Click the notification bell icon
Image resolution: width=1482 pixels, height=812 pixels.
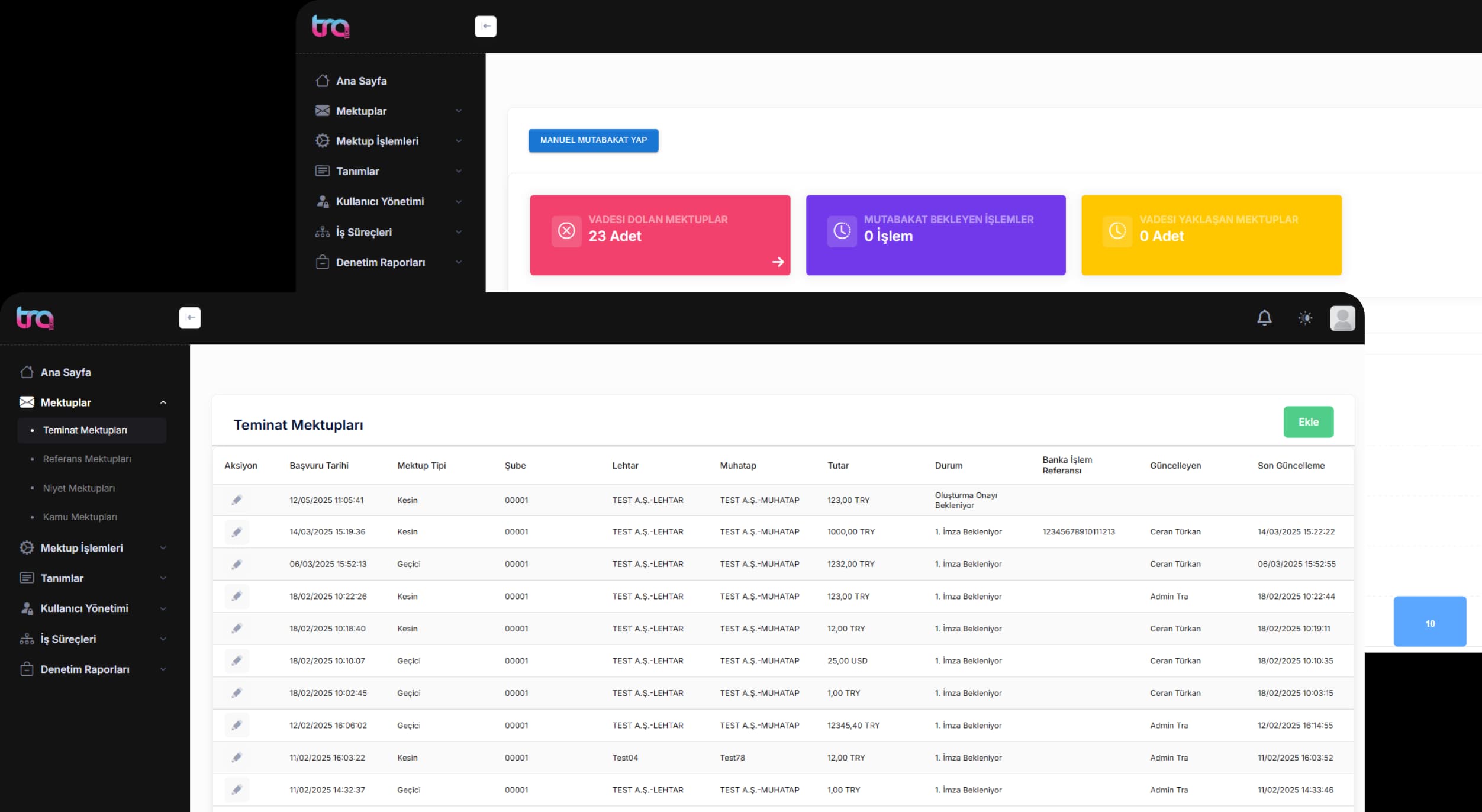tap(1264, 318)
